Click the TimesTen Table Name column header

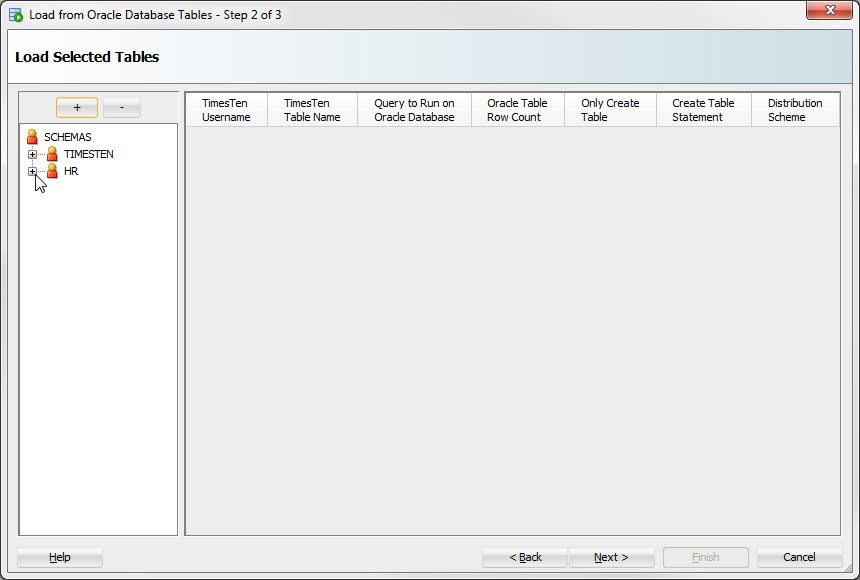tap(313, 110)
